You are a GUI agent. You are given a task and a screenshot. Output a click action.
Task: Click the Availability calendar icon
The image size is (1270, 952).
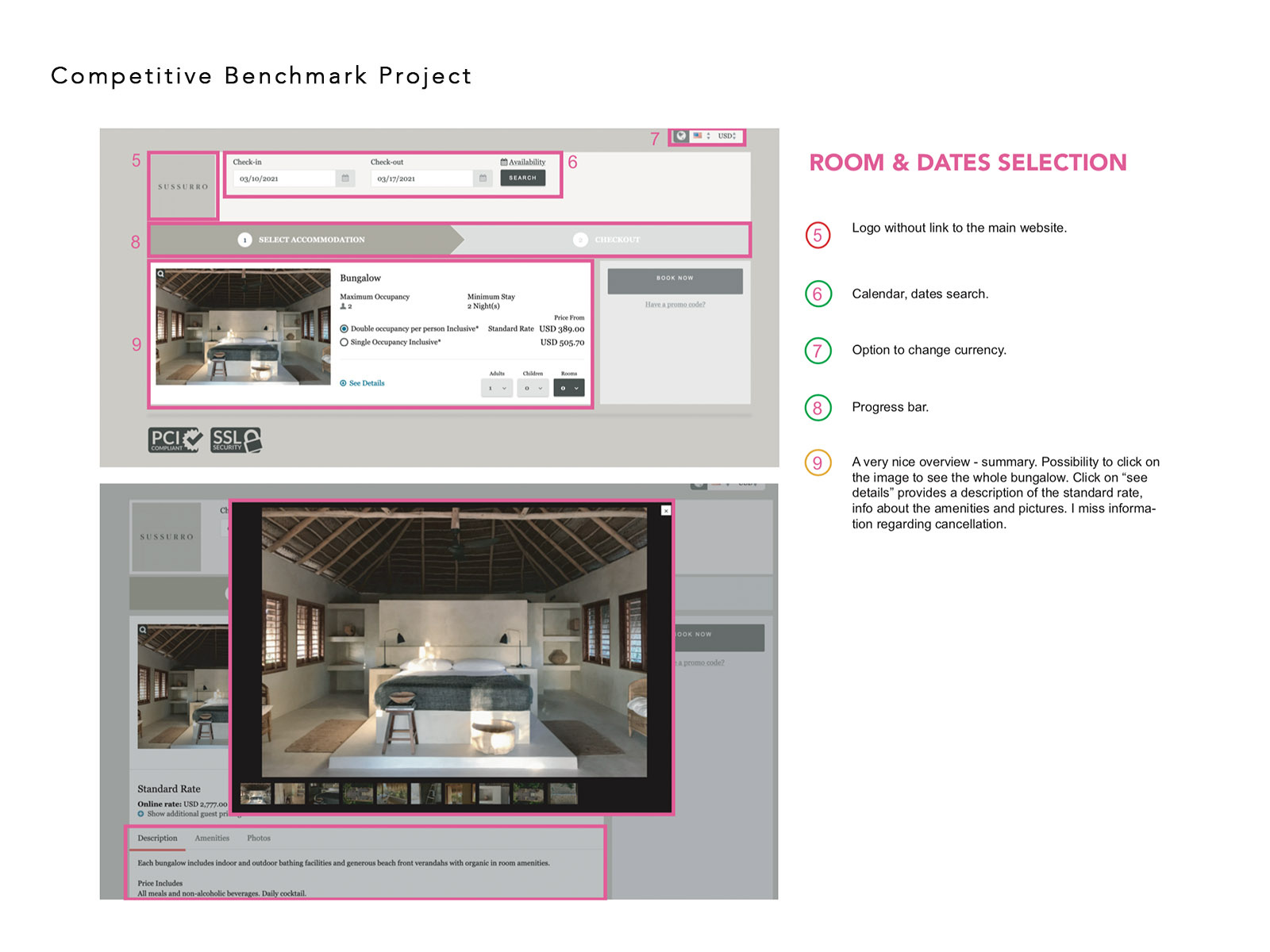[503, 161]
